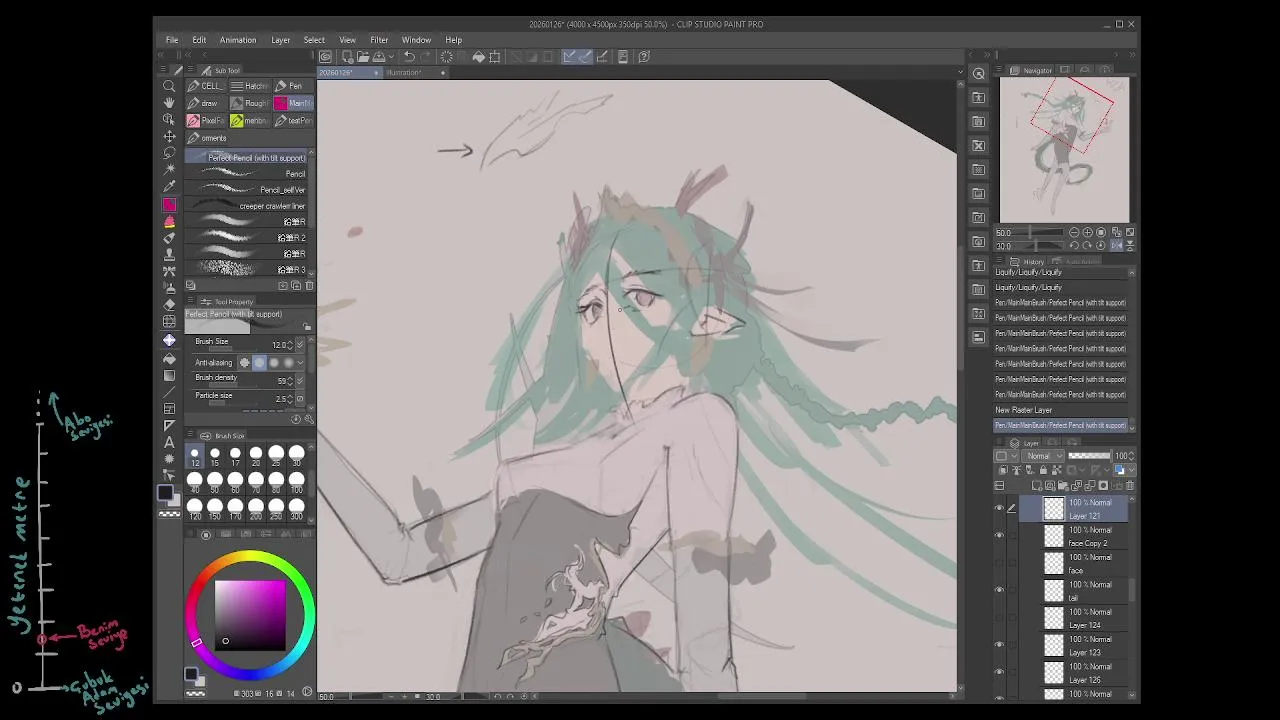
Task: Open Brush density dynamics dropdown button
Action: point(300,381)
